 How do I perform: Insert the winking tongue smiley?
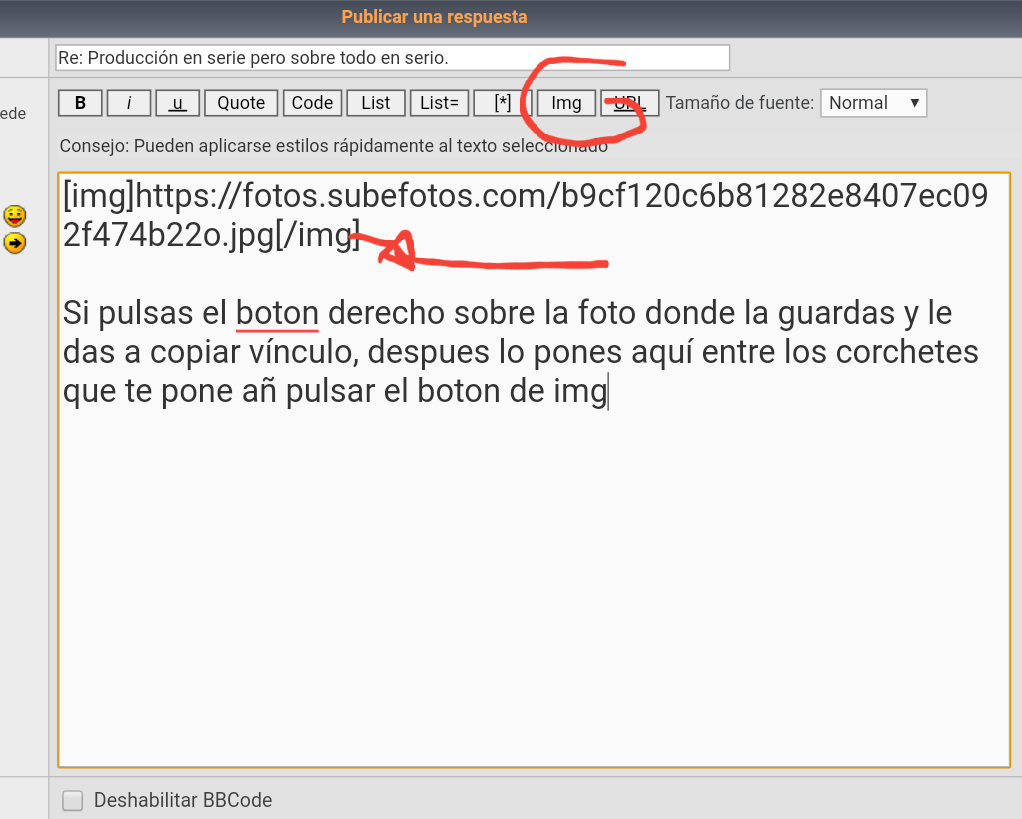point(15,216)
